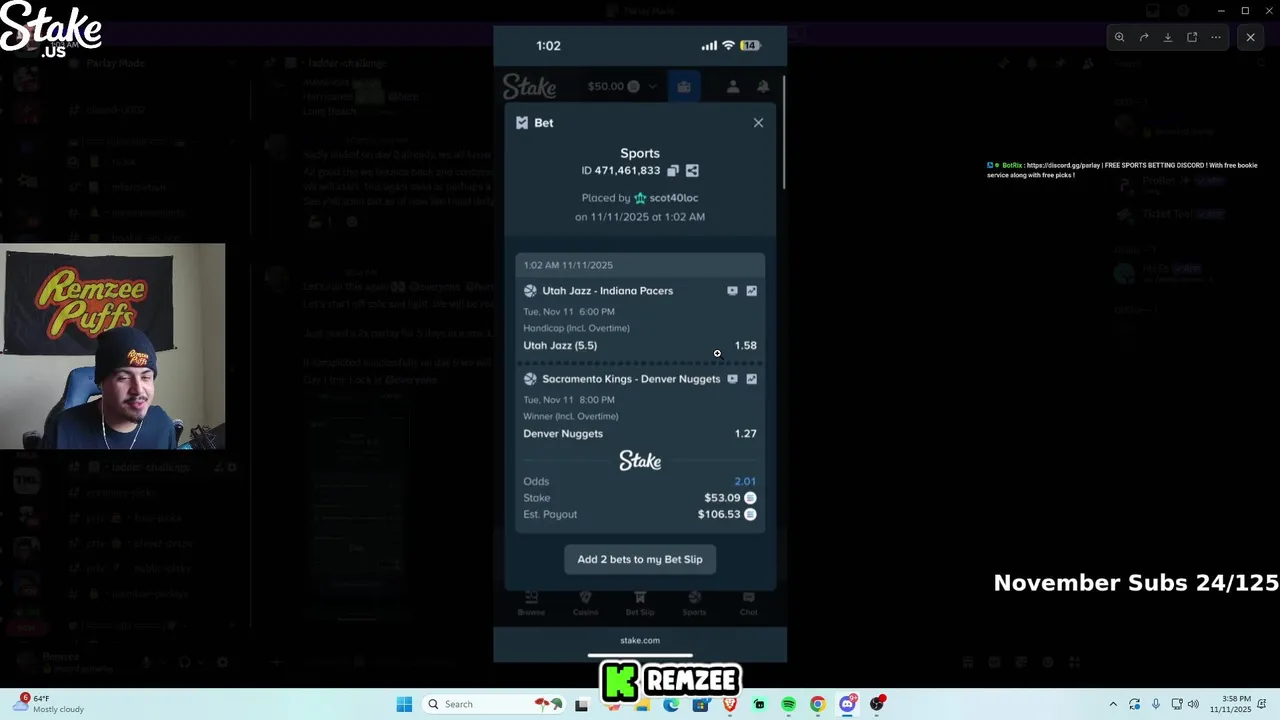Open Task View from taskbar

coord(582,704)
